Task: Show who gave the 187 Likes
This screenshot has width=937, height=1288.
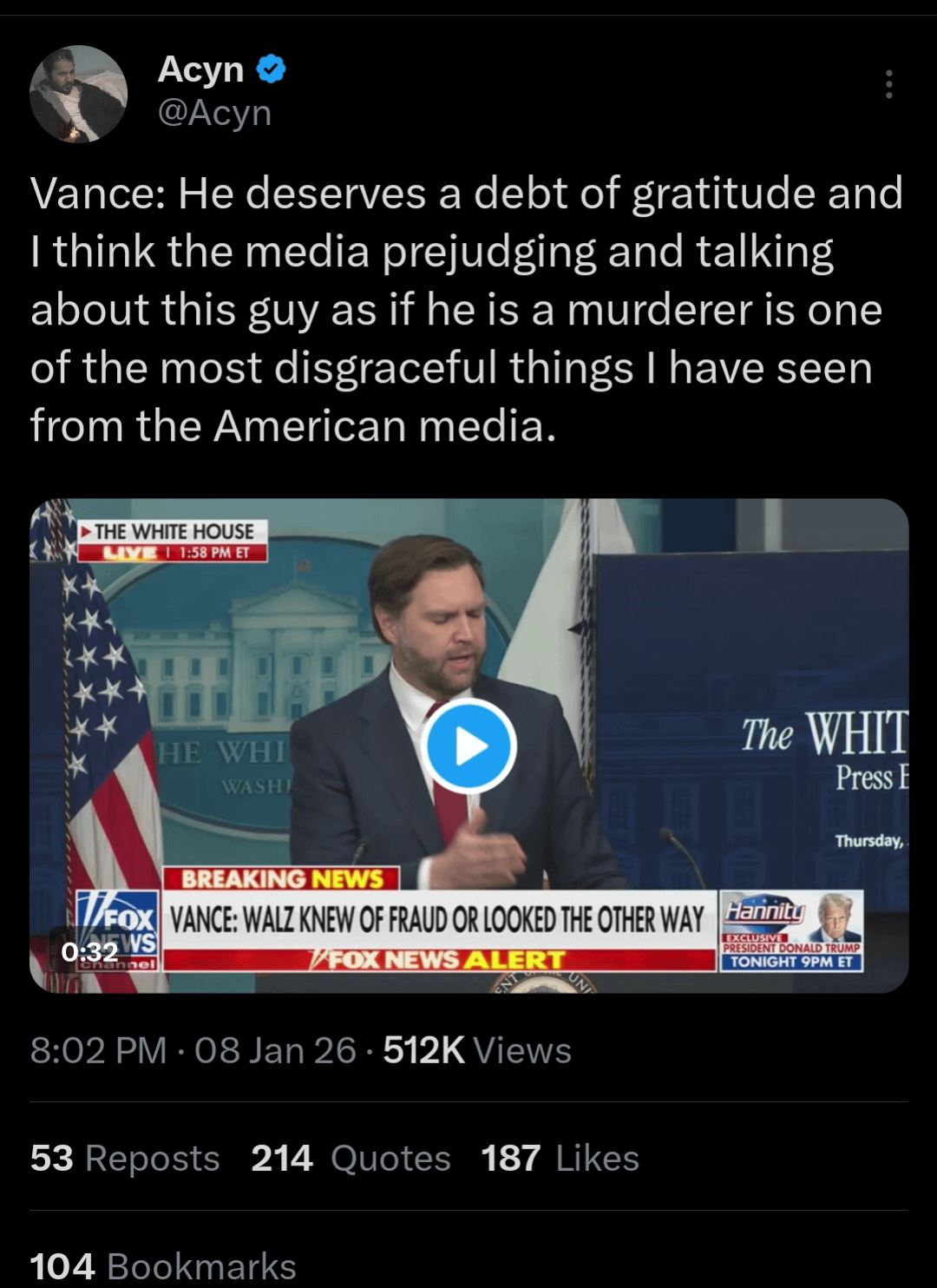Action: coord(560,1158)
